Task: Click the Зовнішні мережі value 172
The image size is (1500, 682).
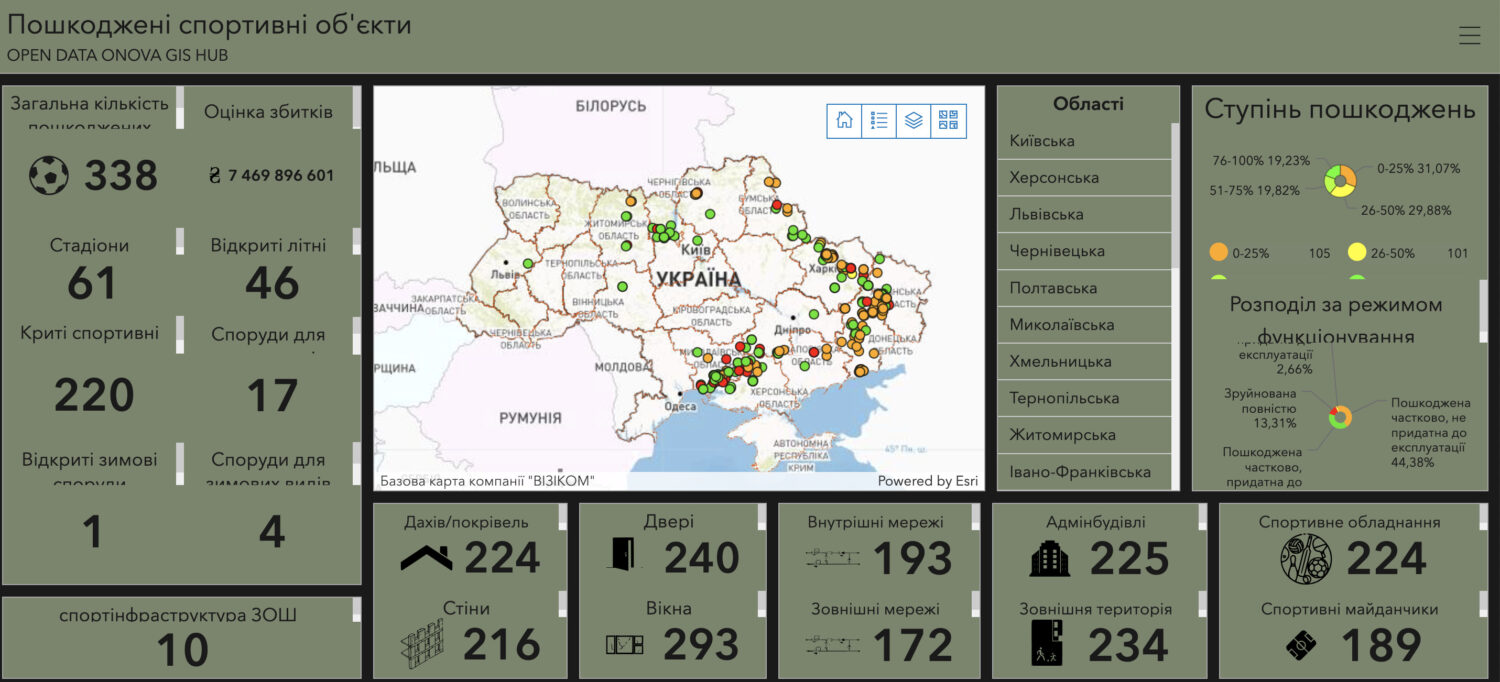Action: (912, 645)
